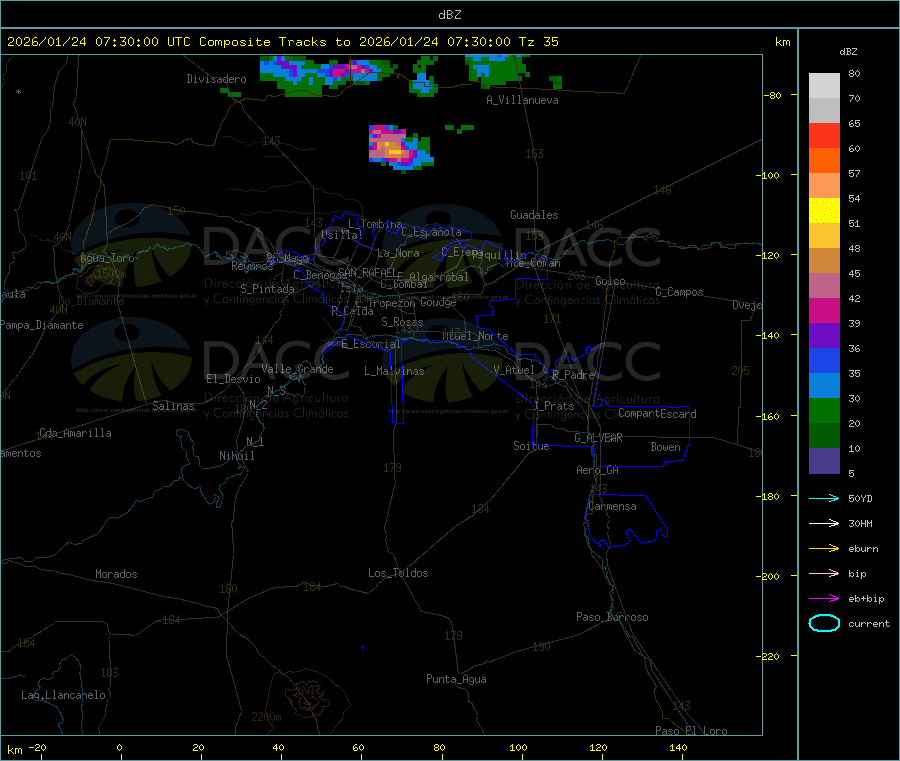
Task: Click the echo band right of Divisadero
Action: (x=327, y=75)
